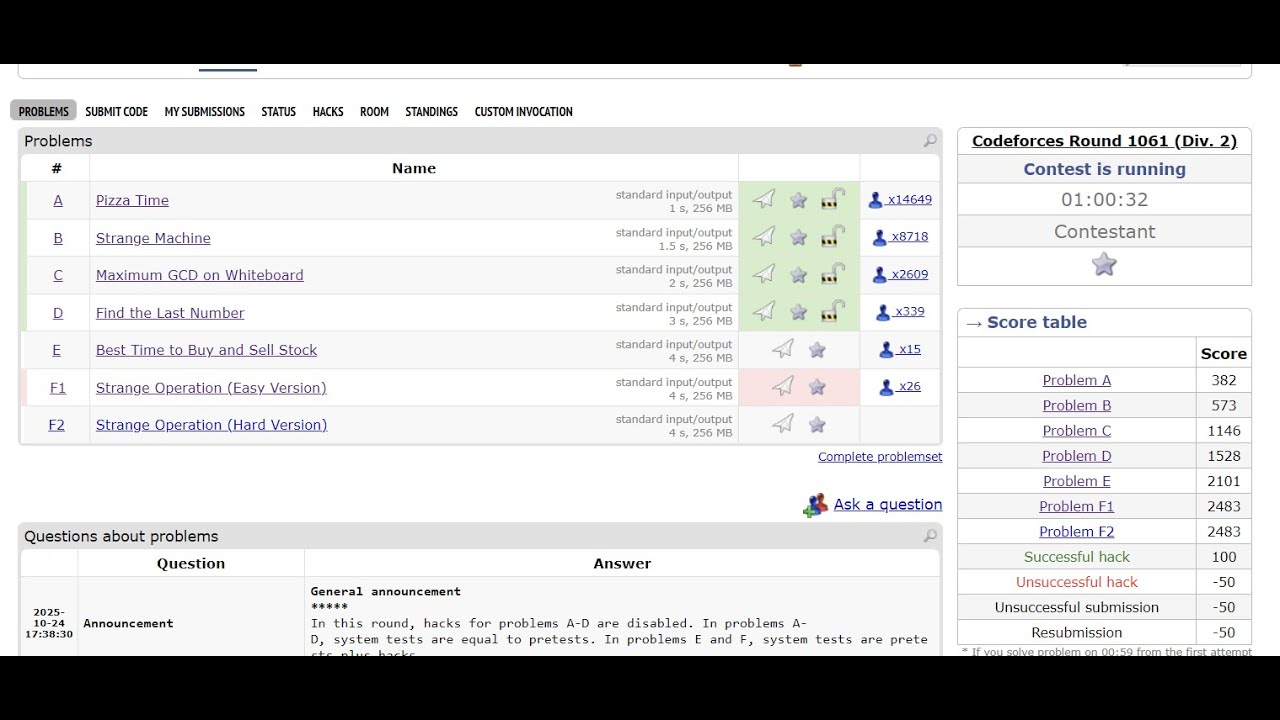Open Problem A in the Score table

(1076, 380)
